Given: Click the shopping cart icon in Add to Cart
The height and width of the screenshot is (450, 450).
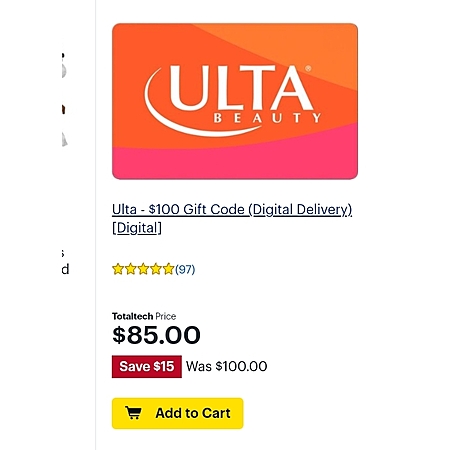Looking at the screenshot, I should (133, 413).
